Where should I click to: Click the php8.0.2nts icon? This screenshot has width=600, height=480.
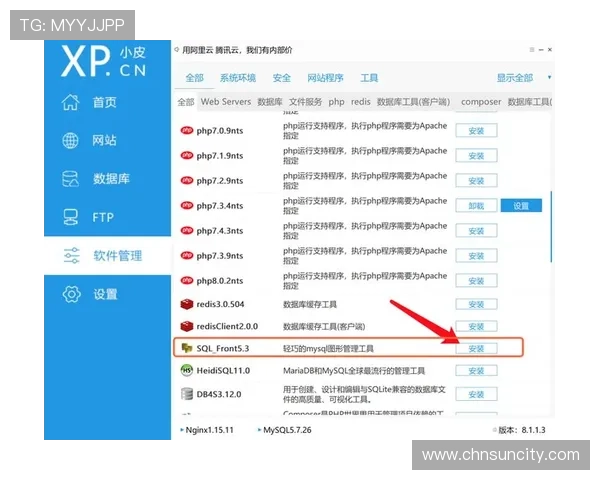coord(187,280)
